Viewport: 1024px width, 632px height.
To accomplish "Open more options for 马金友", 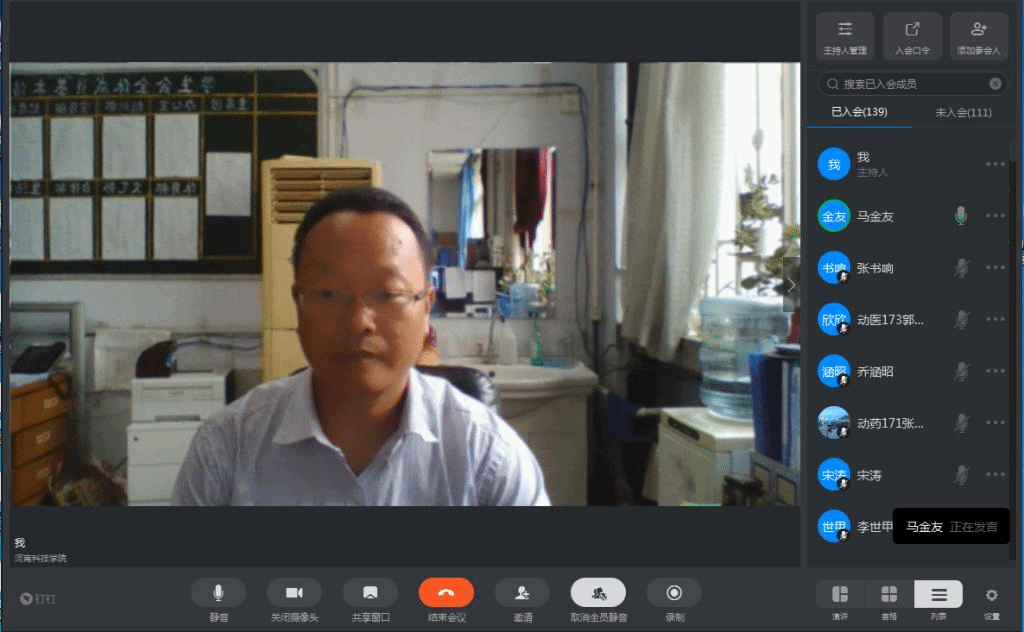I will coord(995,216).
